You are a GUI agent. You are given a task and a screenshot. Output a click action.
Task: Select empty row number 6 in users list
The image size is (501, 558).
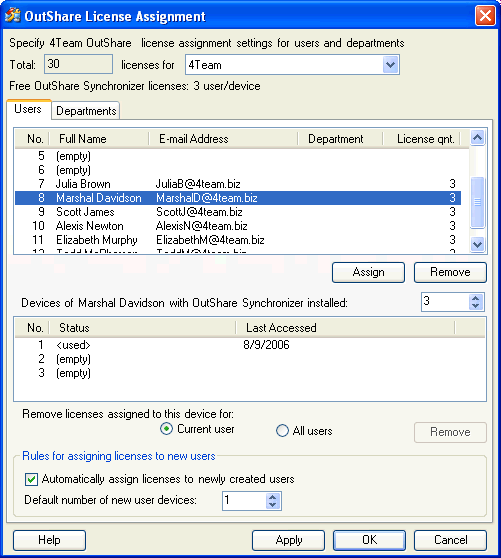[238, 170]
